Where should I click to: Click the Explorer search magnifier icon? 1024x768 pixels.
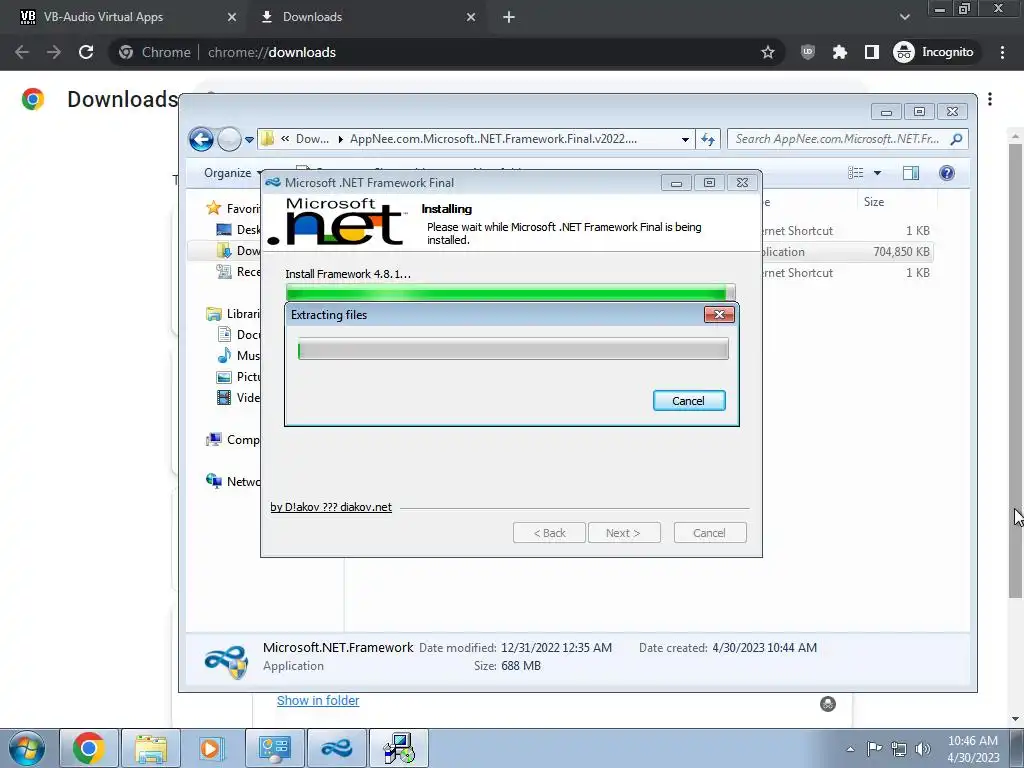point(956,138)
